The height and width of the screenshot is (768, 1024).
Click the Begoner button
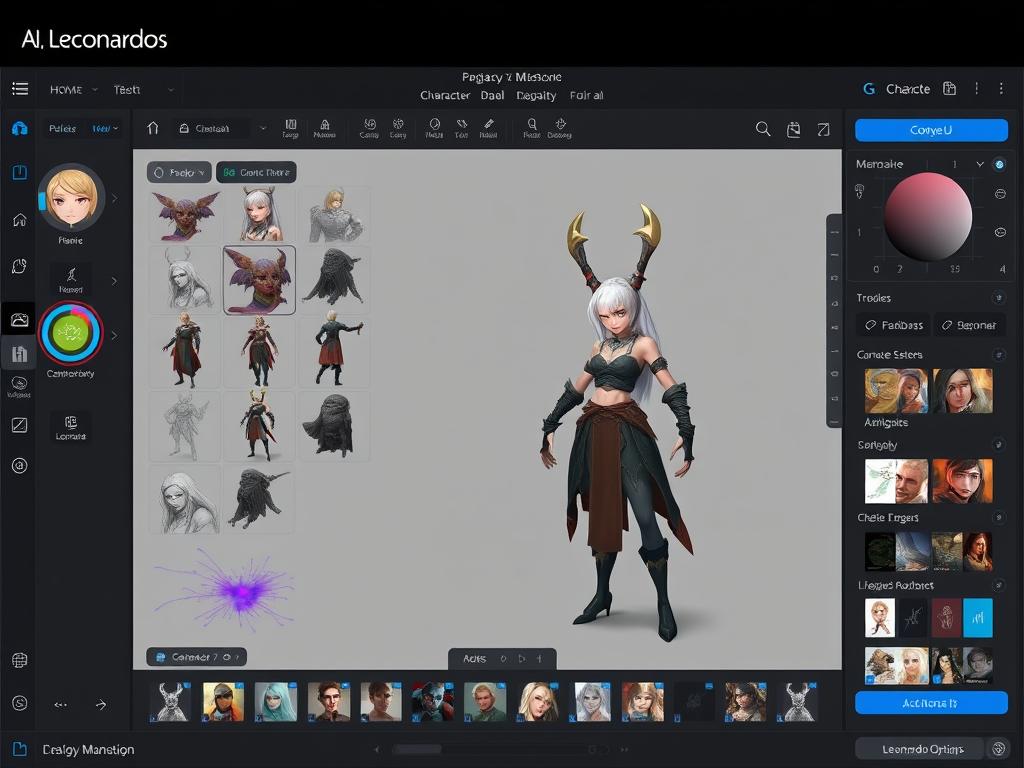pos(970,325)
